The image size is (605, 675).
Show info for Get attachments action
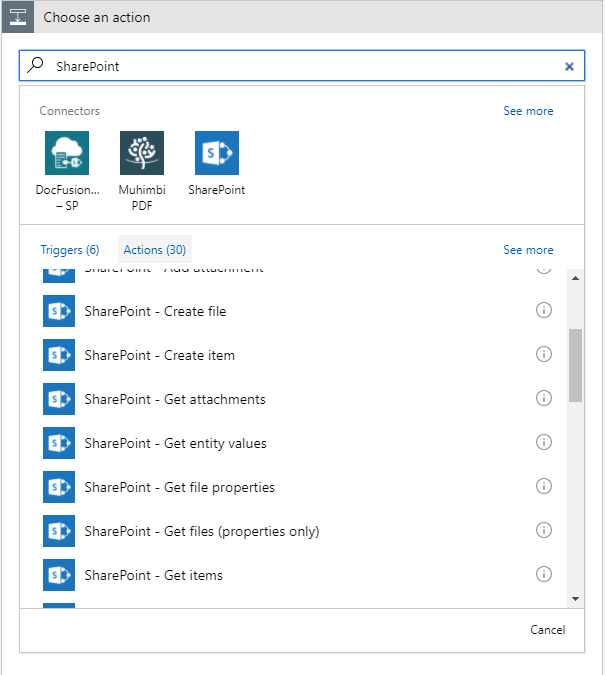(544, 398)
